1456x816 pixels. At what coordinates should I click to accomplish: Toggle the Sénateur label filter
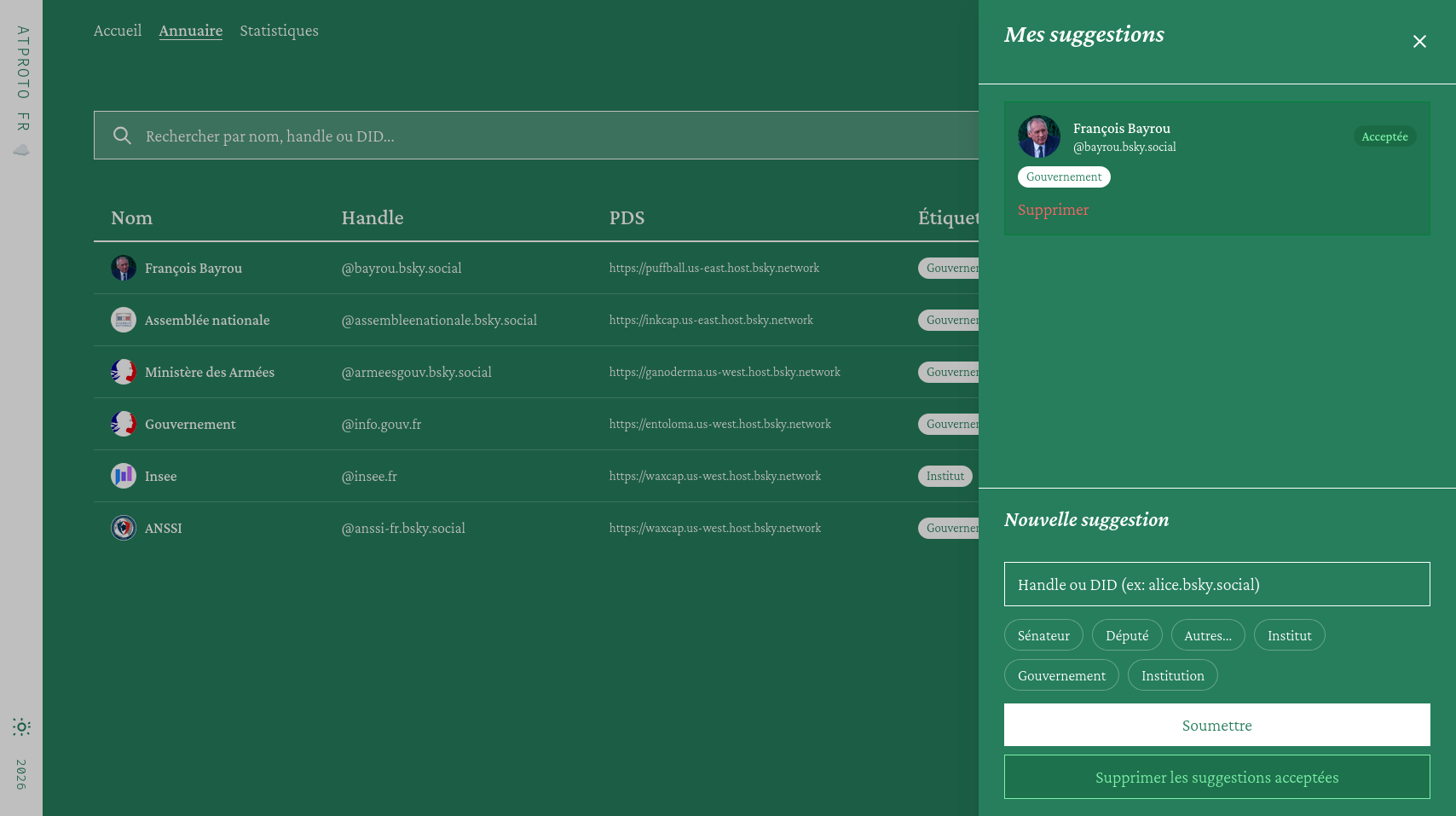(x=1043, y=634)
